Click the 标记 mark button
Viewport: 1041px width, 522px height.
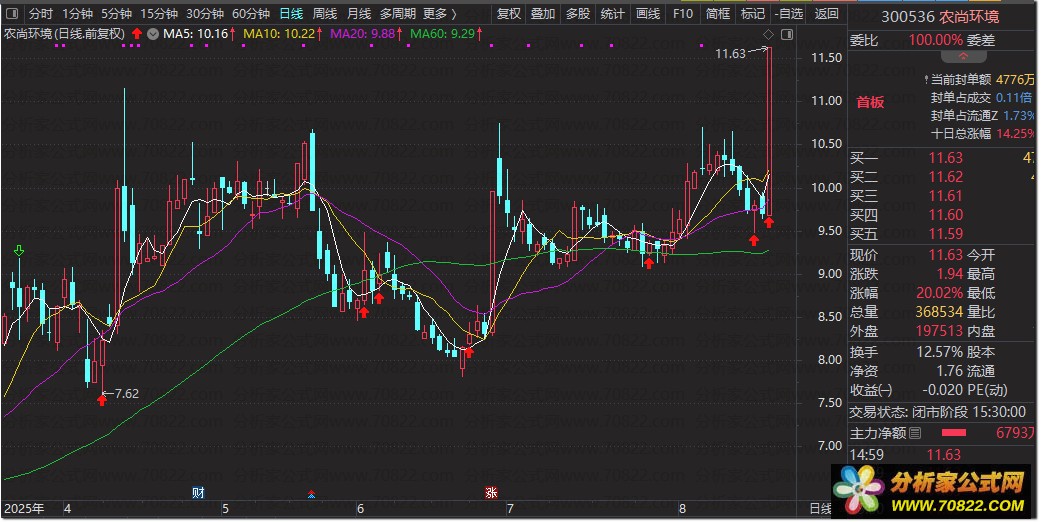pyautogui.click(x=753, y=13)
